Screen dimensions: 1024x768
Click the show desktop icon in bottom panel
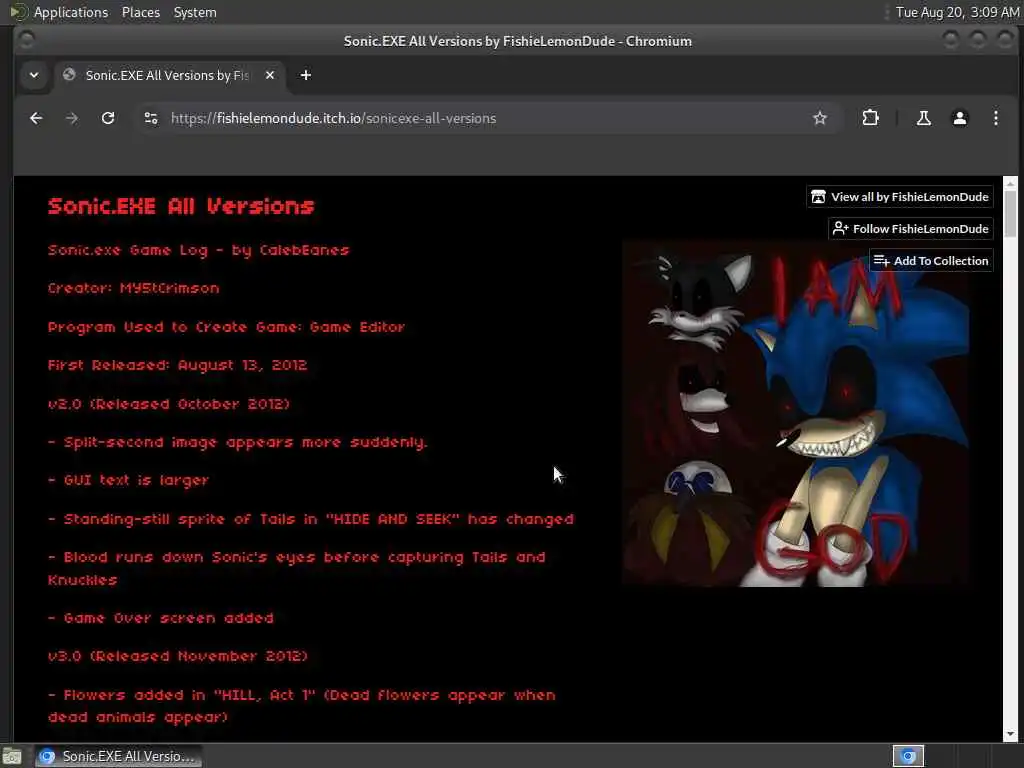(x=12, y=756)
